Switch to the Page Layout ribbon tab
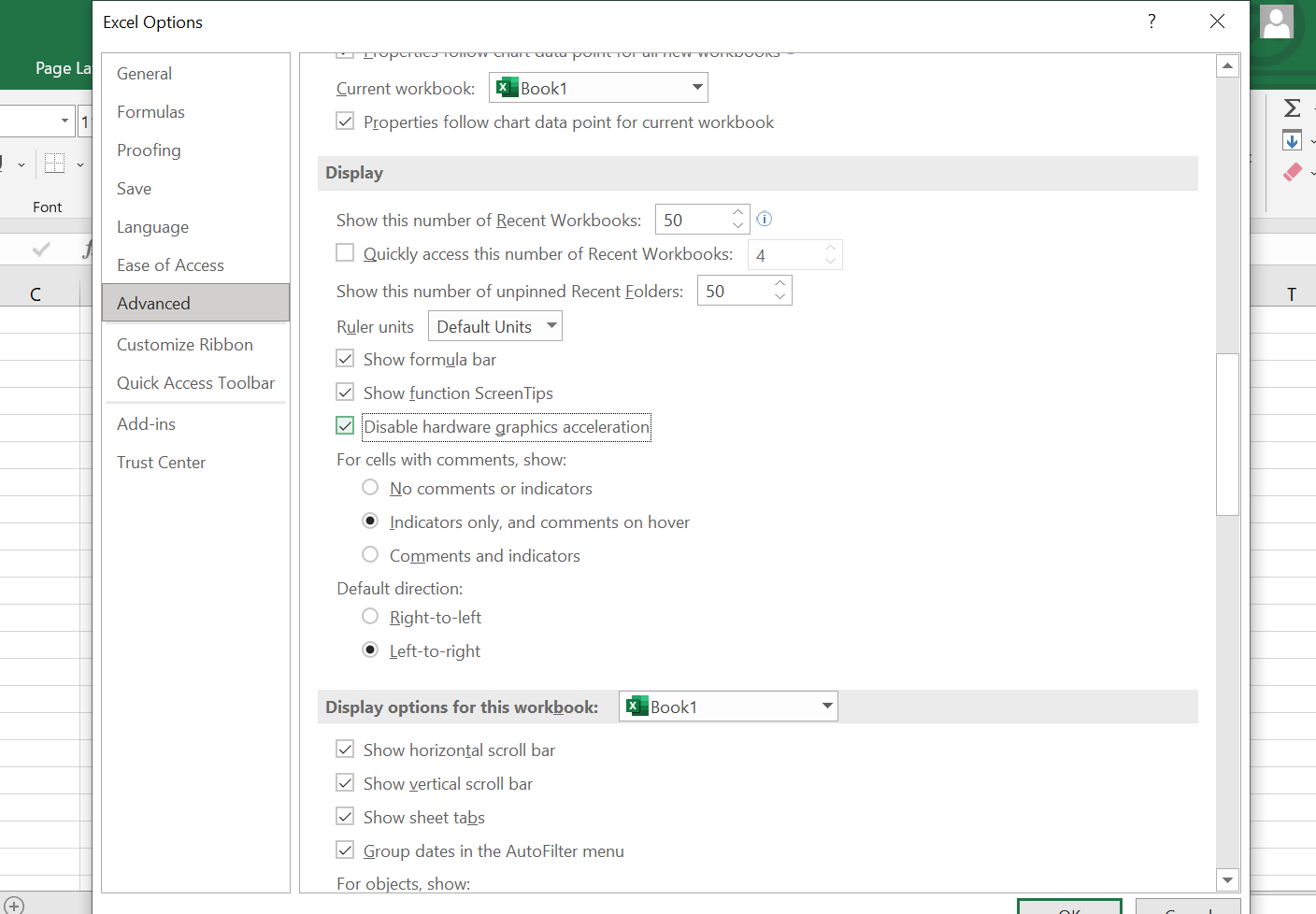 tap(63, 68)
